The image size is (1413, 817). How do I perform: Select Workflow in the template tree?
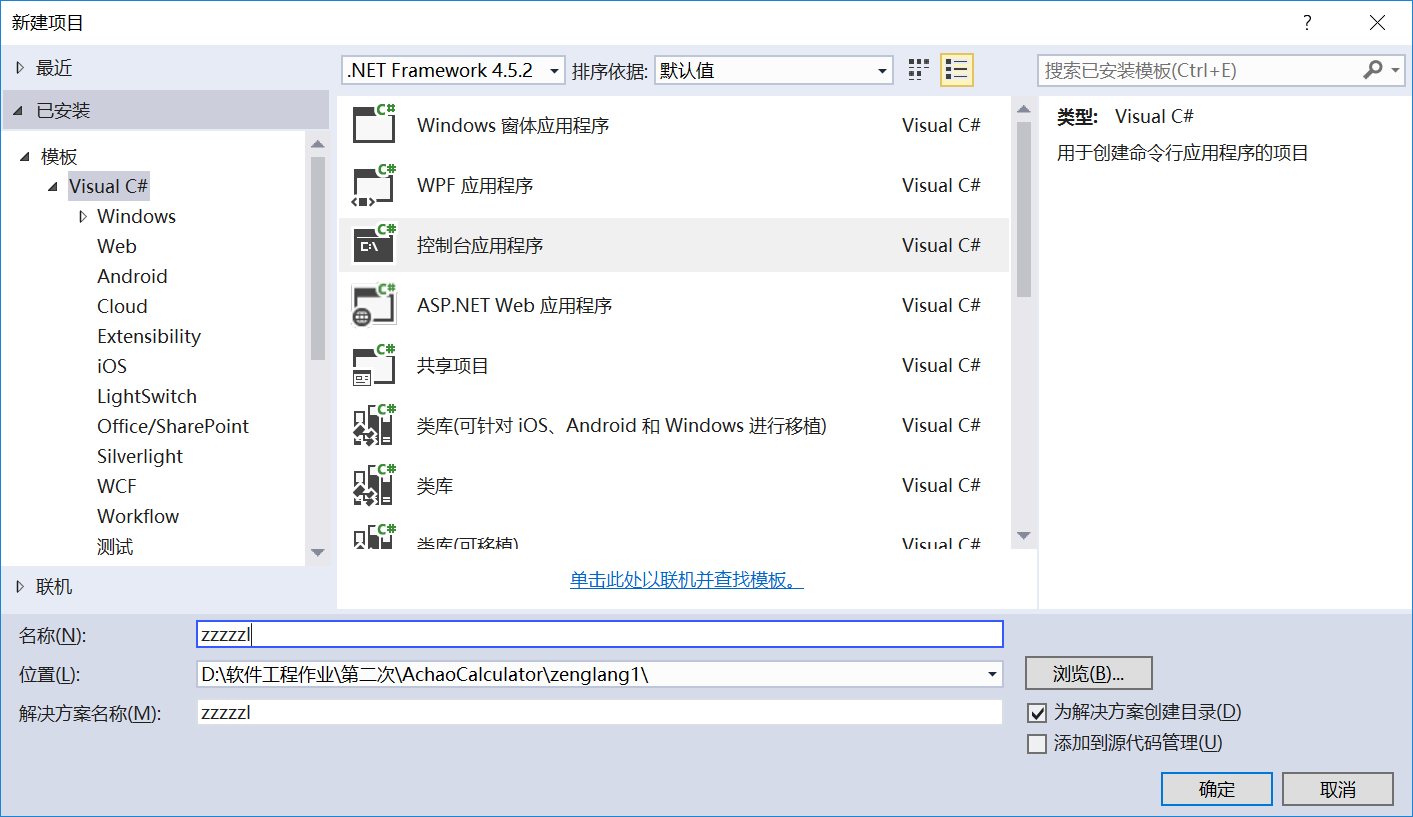[x=138, y=516]
